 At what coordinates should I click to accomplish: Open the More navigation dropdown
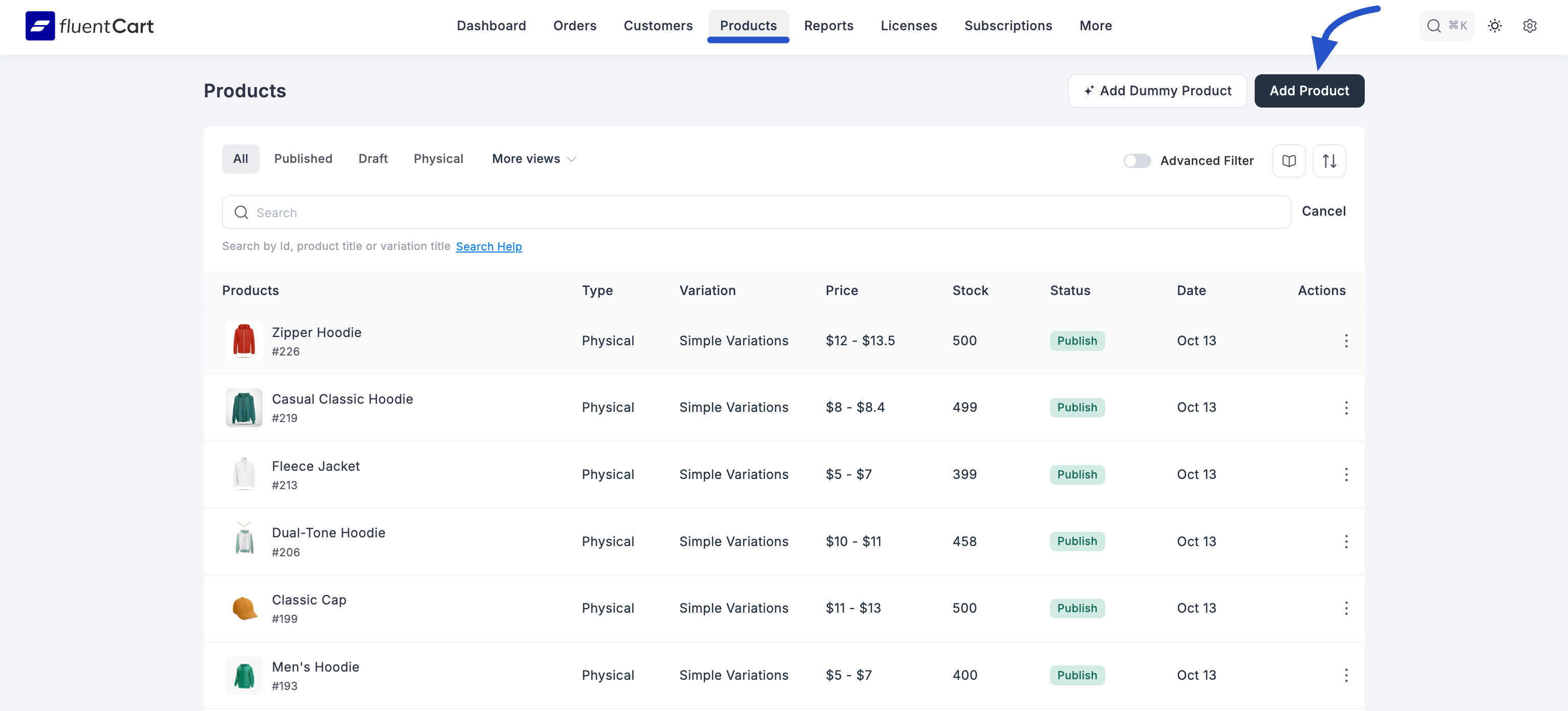[x=1095, y=26]
